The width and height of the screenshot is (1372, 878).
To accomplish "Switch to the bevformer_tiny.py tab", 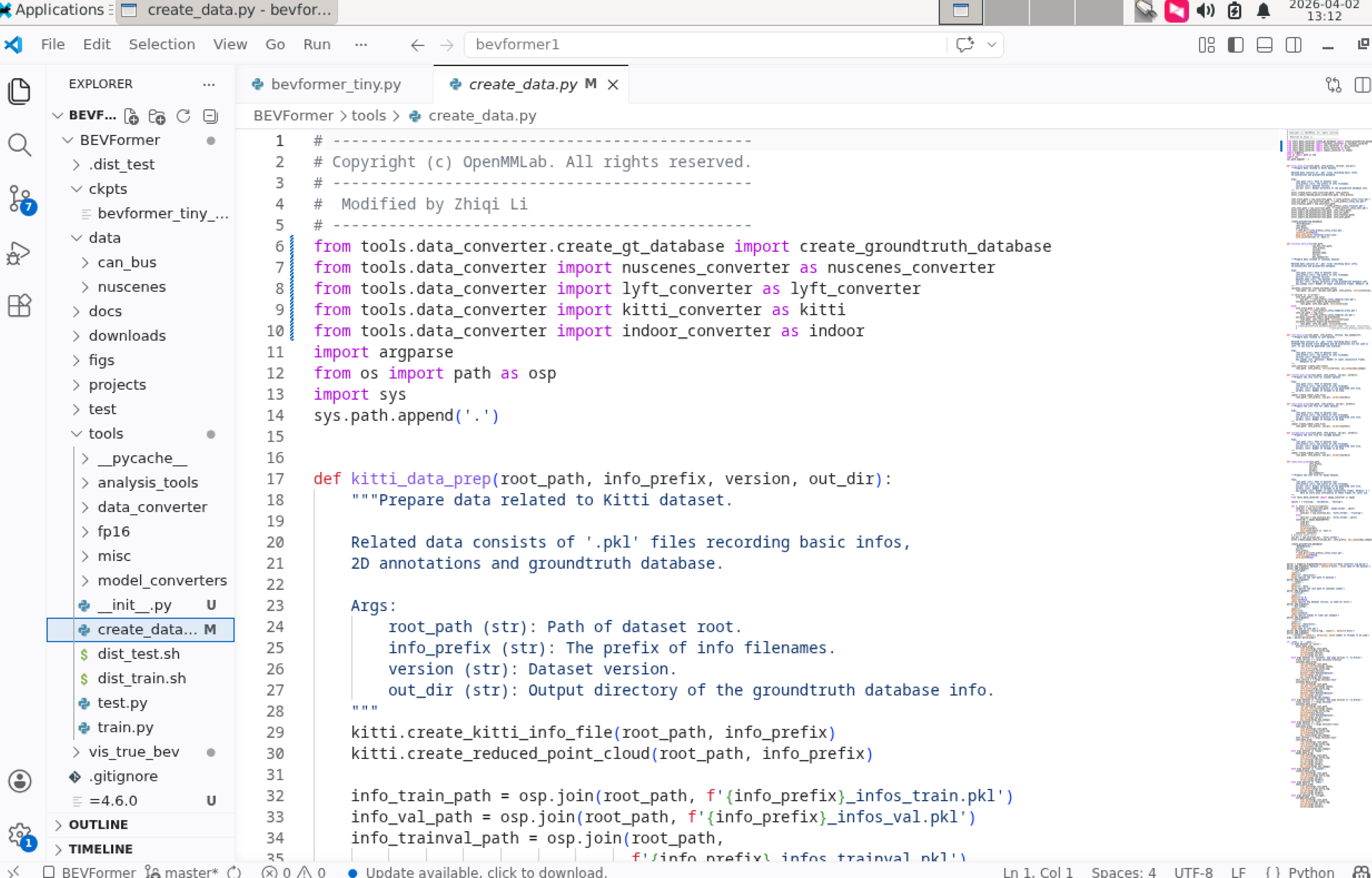I will pyautogui.click(x=335, y=84).
